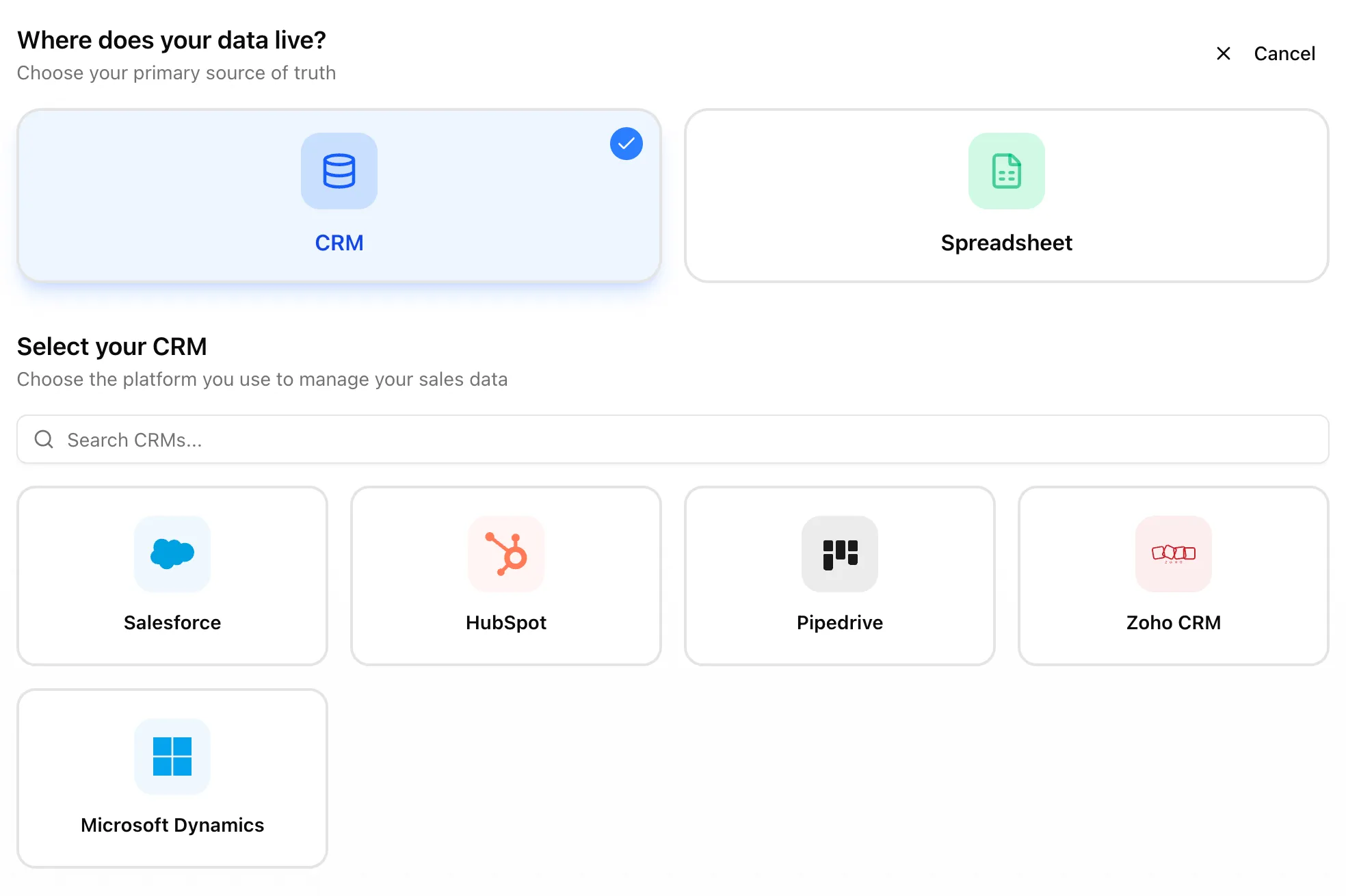Viewport: 1346px width, 896px height.
Task: Click the Salesforce cloud logo
Action: tap(172, 554)
